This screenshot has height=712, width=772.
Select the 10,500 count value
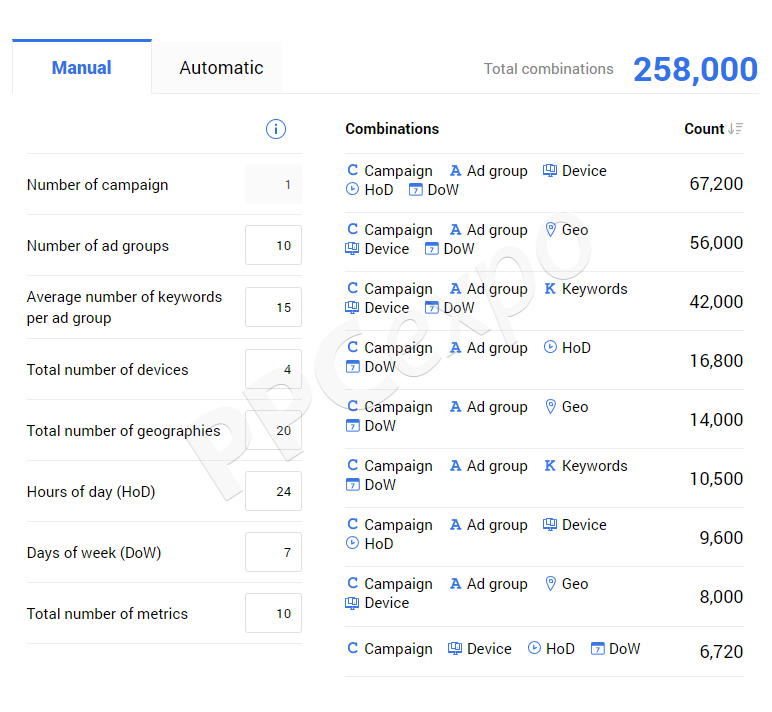point(716,479)
